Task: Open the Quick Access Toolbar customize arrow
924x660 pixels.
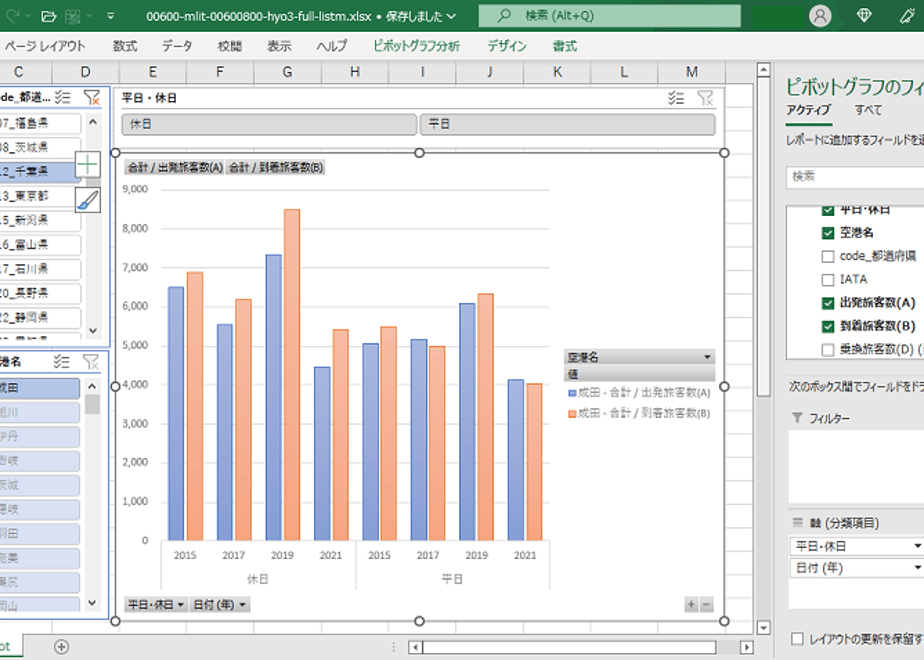Action: click(x=110, y=16)
